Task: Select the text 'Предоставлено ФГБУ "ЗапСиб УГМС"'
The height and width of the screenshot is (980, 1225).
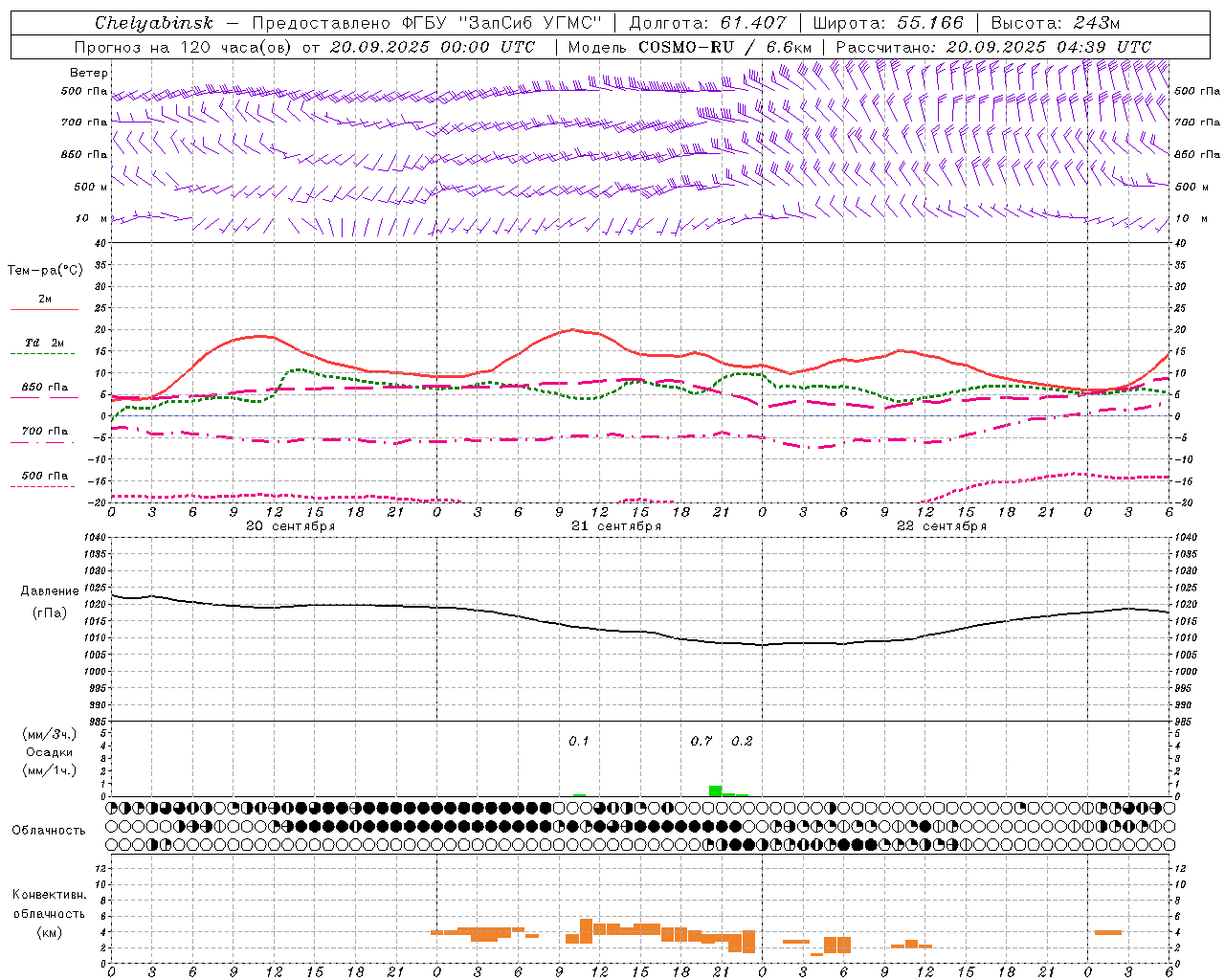Action: click(x=427, y=23)
